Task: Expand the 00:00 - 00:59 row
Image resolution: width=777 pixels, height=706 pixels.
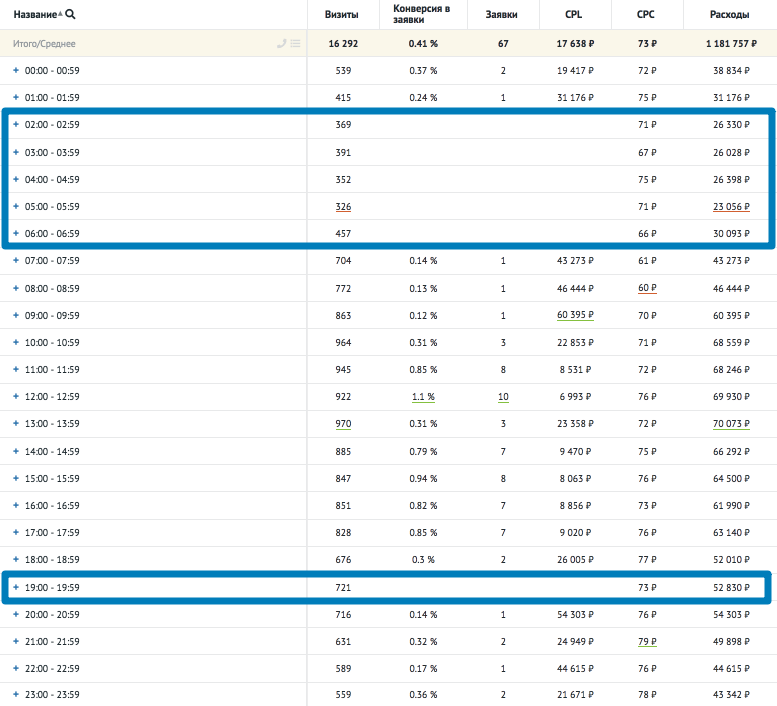Action: click(15, 71)
